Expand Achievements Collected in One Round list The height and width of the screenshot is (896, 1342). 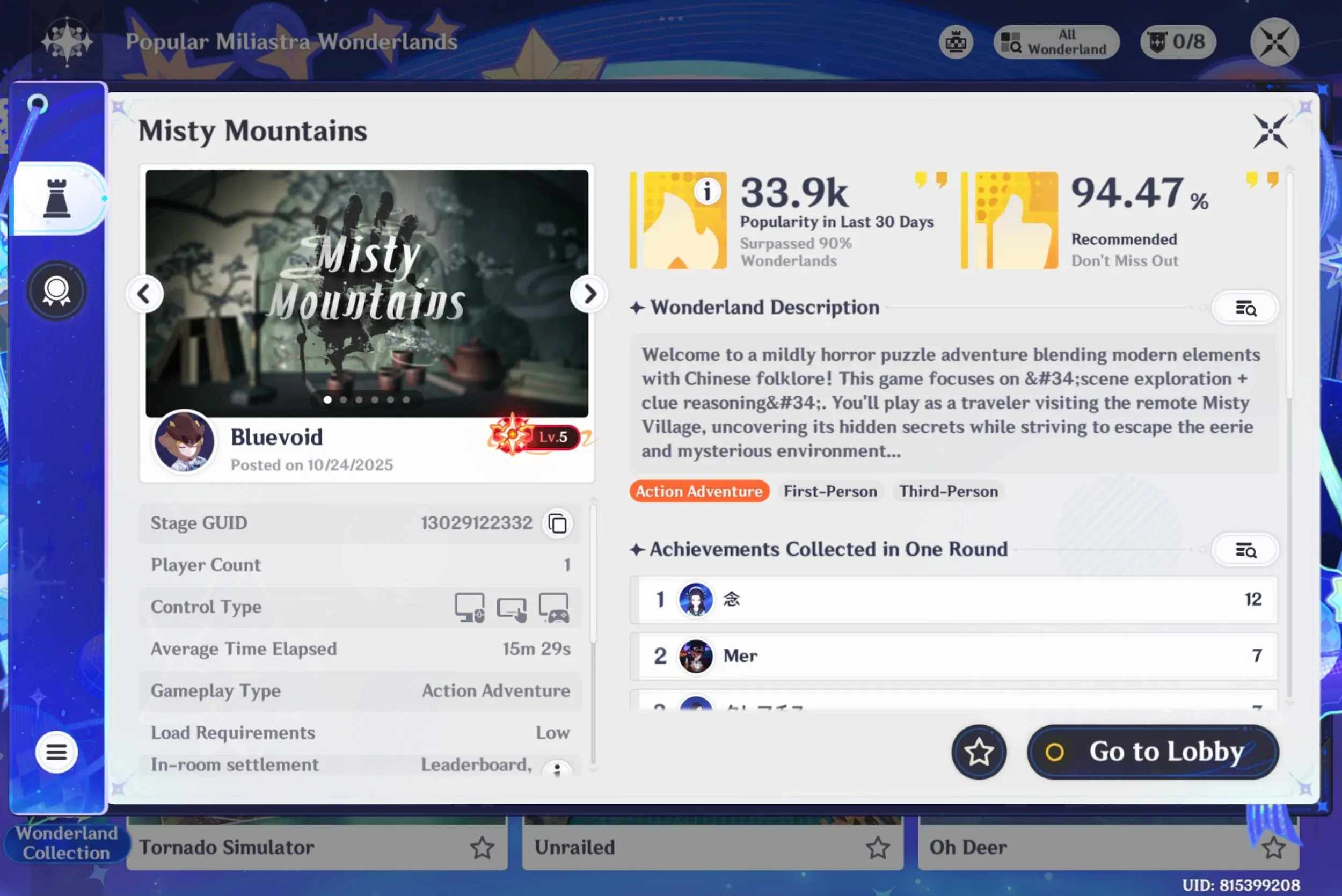point(1245,550)
